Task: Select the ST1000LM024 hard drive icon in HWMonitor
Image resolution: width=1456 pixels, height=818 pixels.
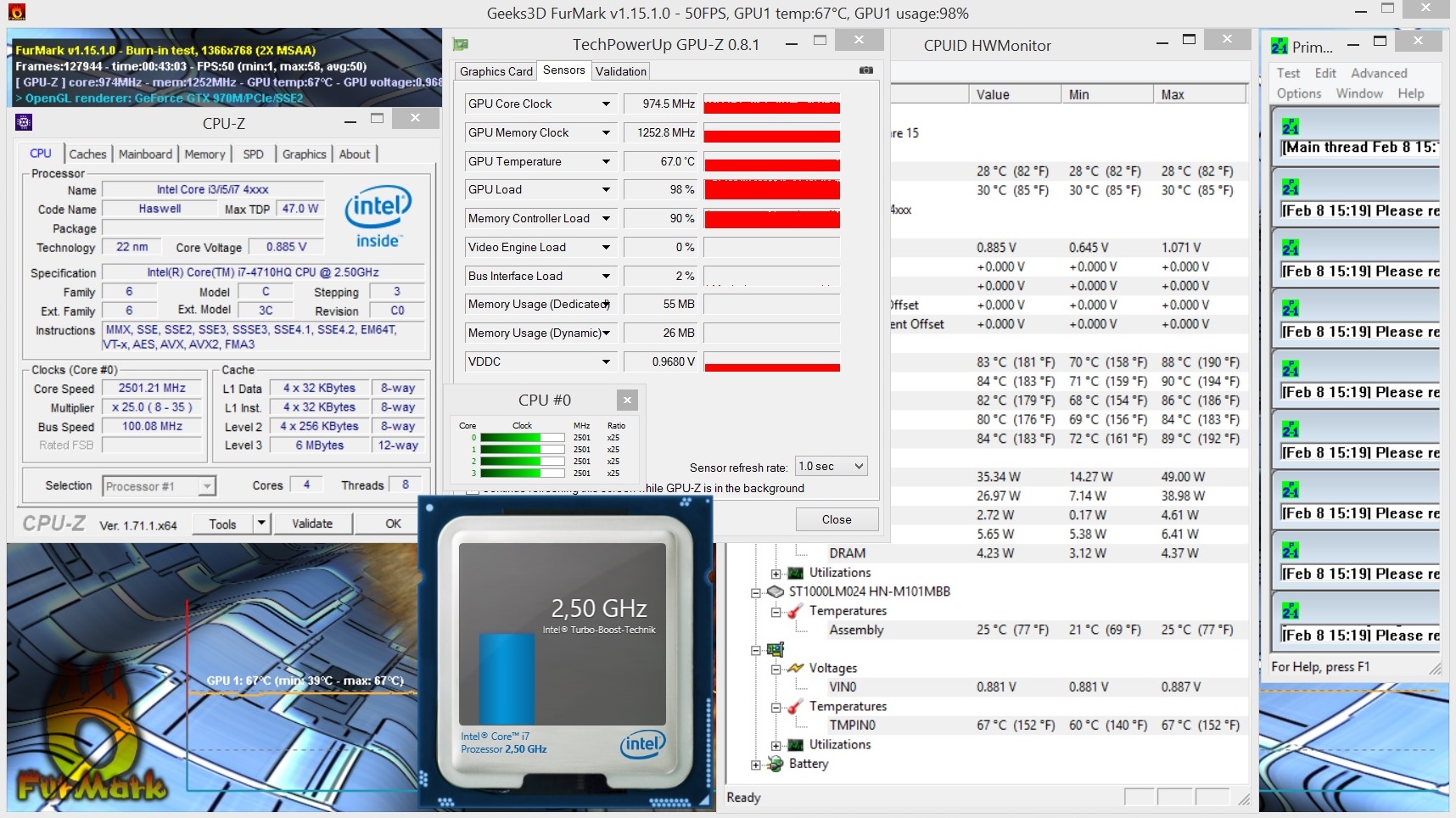Action: tap(775, 591)
